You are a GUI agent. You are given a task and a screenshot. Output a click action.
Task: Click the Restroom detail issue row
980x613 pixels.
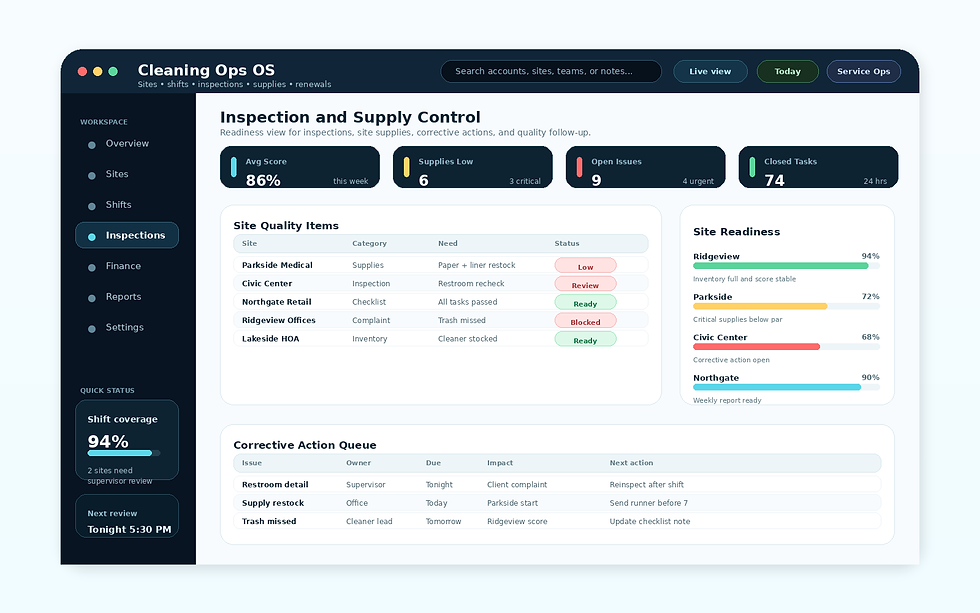(557, 484)
